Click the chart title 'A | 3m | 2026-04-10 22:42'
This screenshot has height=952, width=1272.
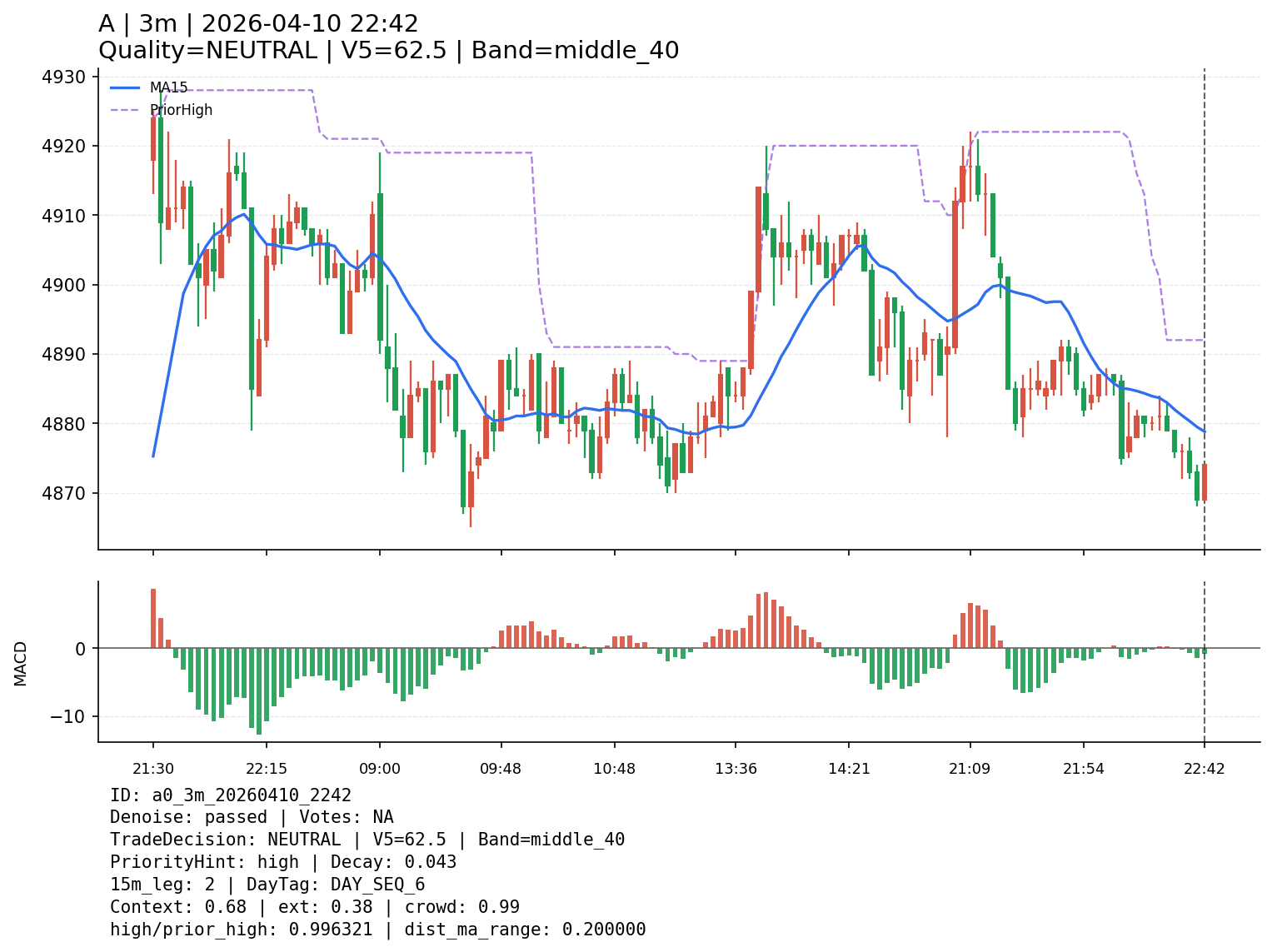coord(258,24)
